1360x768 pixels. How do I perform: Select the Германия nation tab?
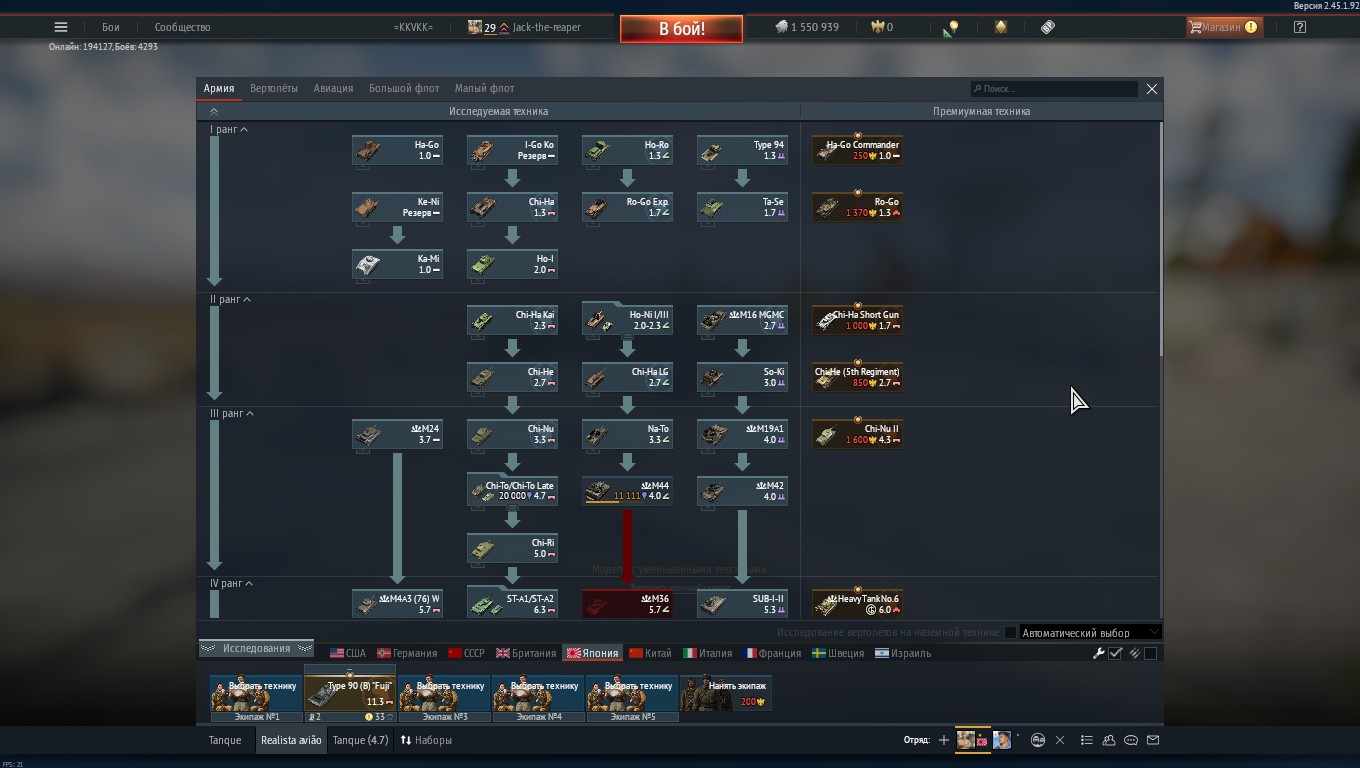[407, 653]
